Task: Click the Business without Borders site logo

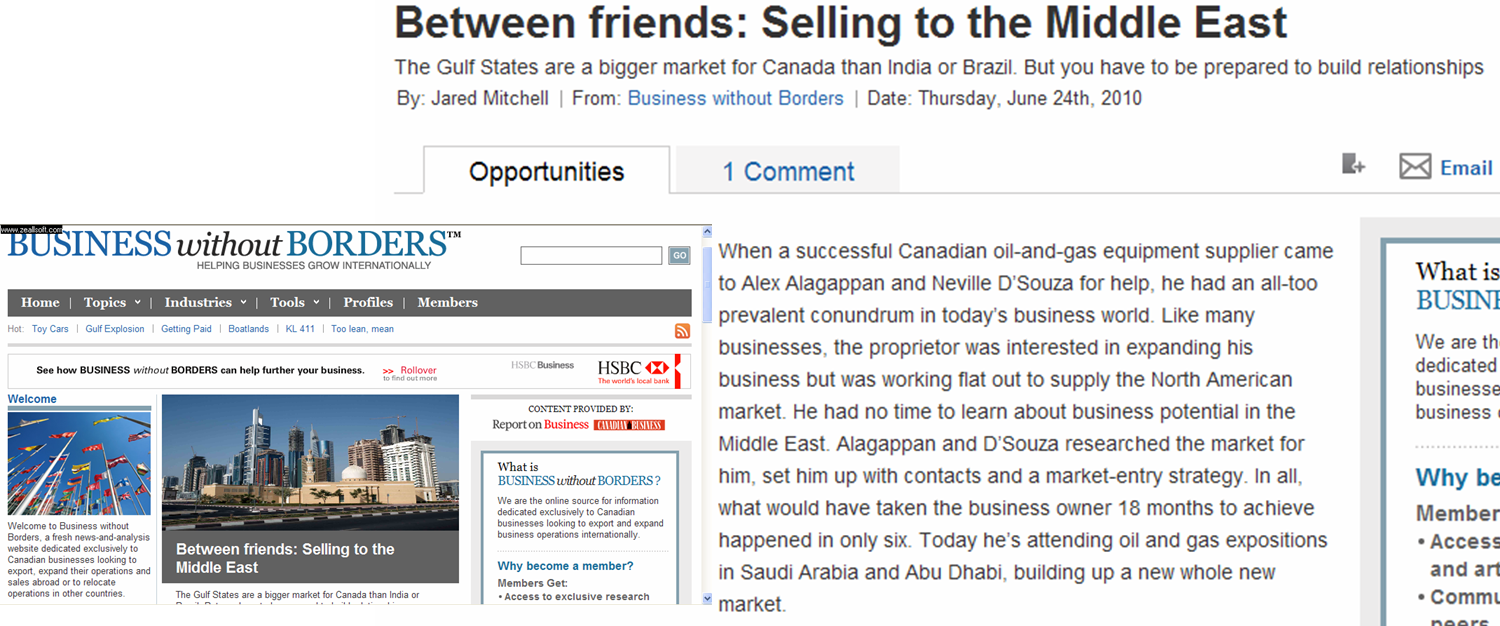Action: pyautogui.click(x=234, y=247)
